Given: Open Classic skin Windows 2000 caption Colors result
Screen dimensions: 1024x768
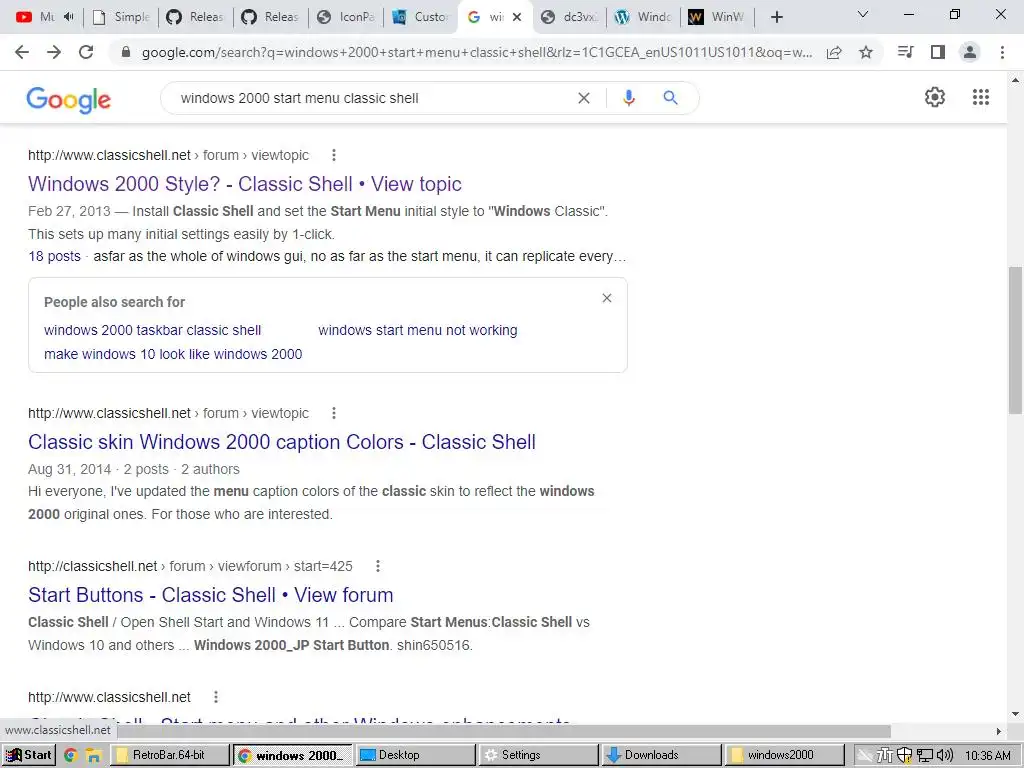Looking at the screenshot, I should 281,442.
